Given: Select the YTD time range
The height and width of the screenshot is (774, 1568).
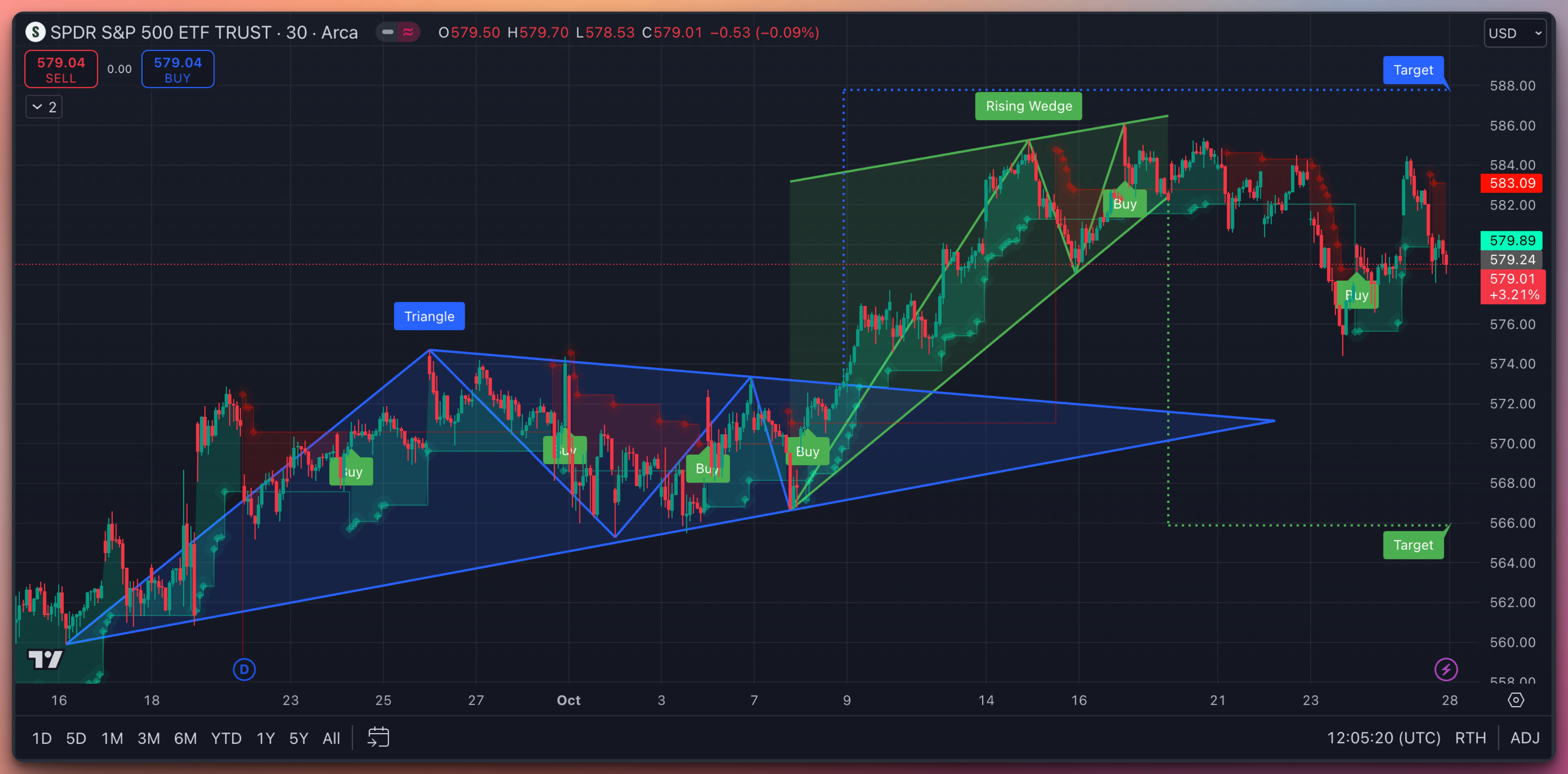Looking at the screenshot, I should tap(226, 738).
